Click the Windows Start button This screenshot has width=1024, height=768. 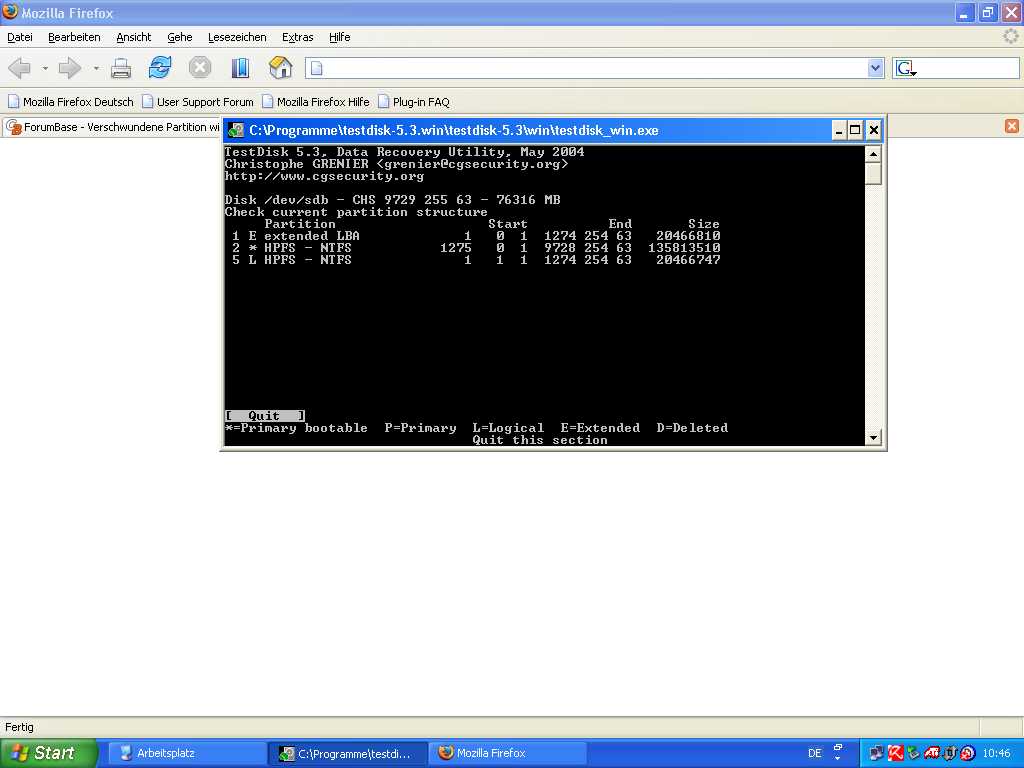click(x=48, y=753)
